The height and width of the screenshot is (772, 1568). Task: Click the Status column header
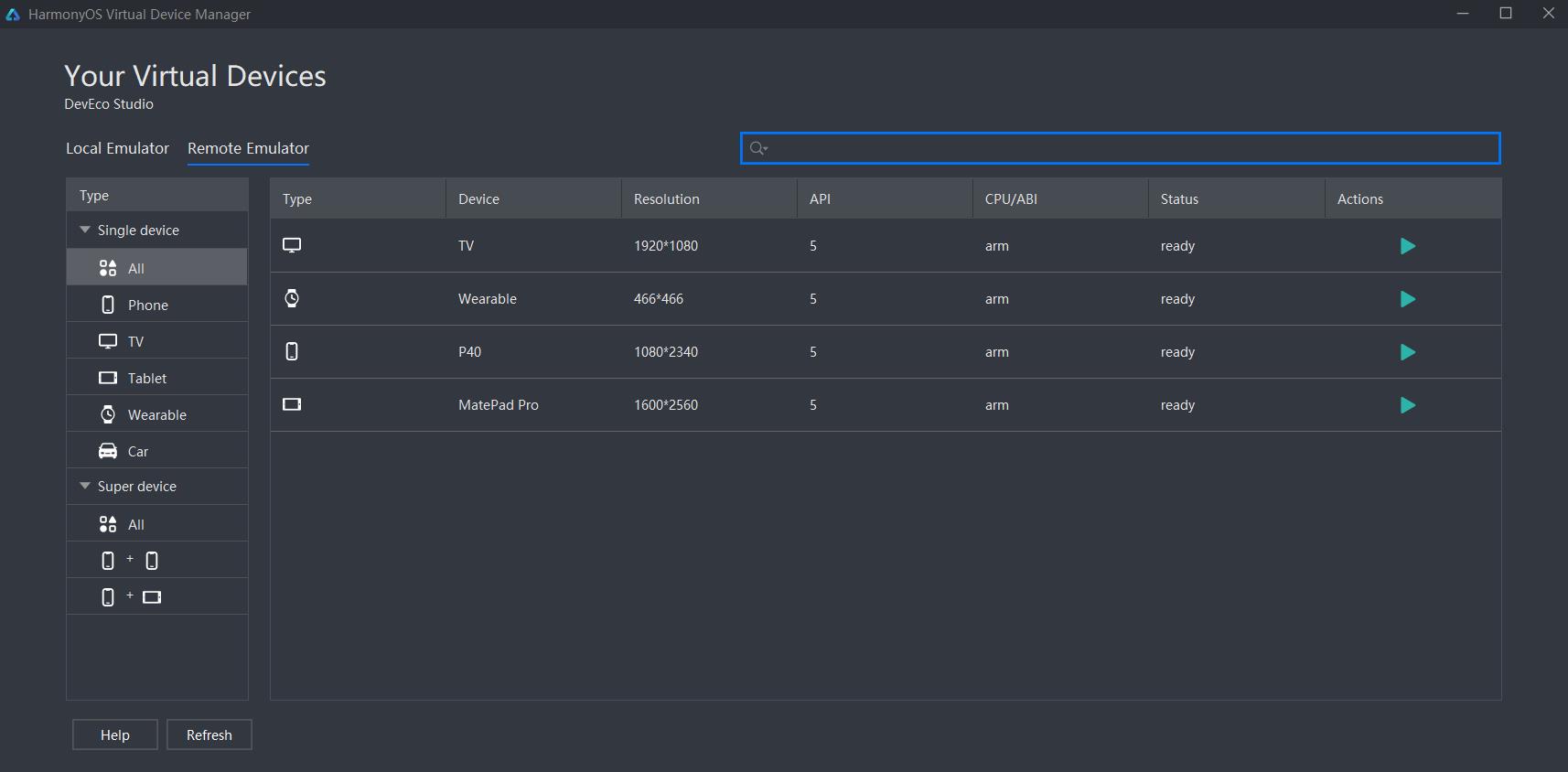[x=1237, y=198]
